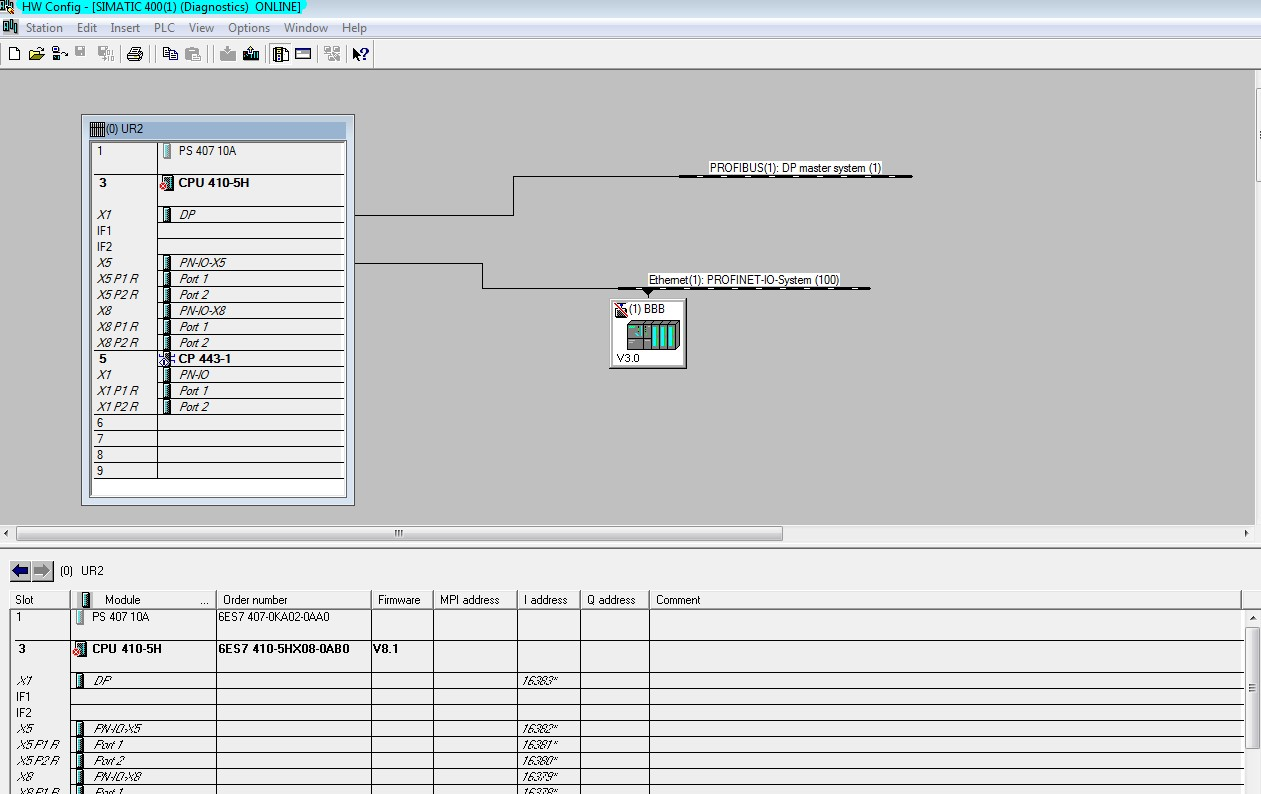Click the Upload to PG icon
The height and width of the screenshot is (794, 1261).
pyautogui.click(x=251, y=54)
